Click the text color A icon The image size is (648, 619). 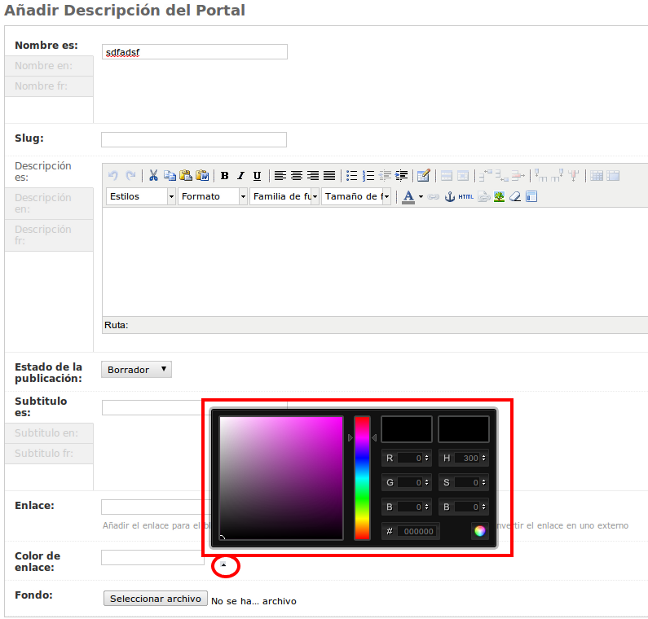[408, 197]
